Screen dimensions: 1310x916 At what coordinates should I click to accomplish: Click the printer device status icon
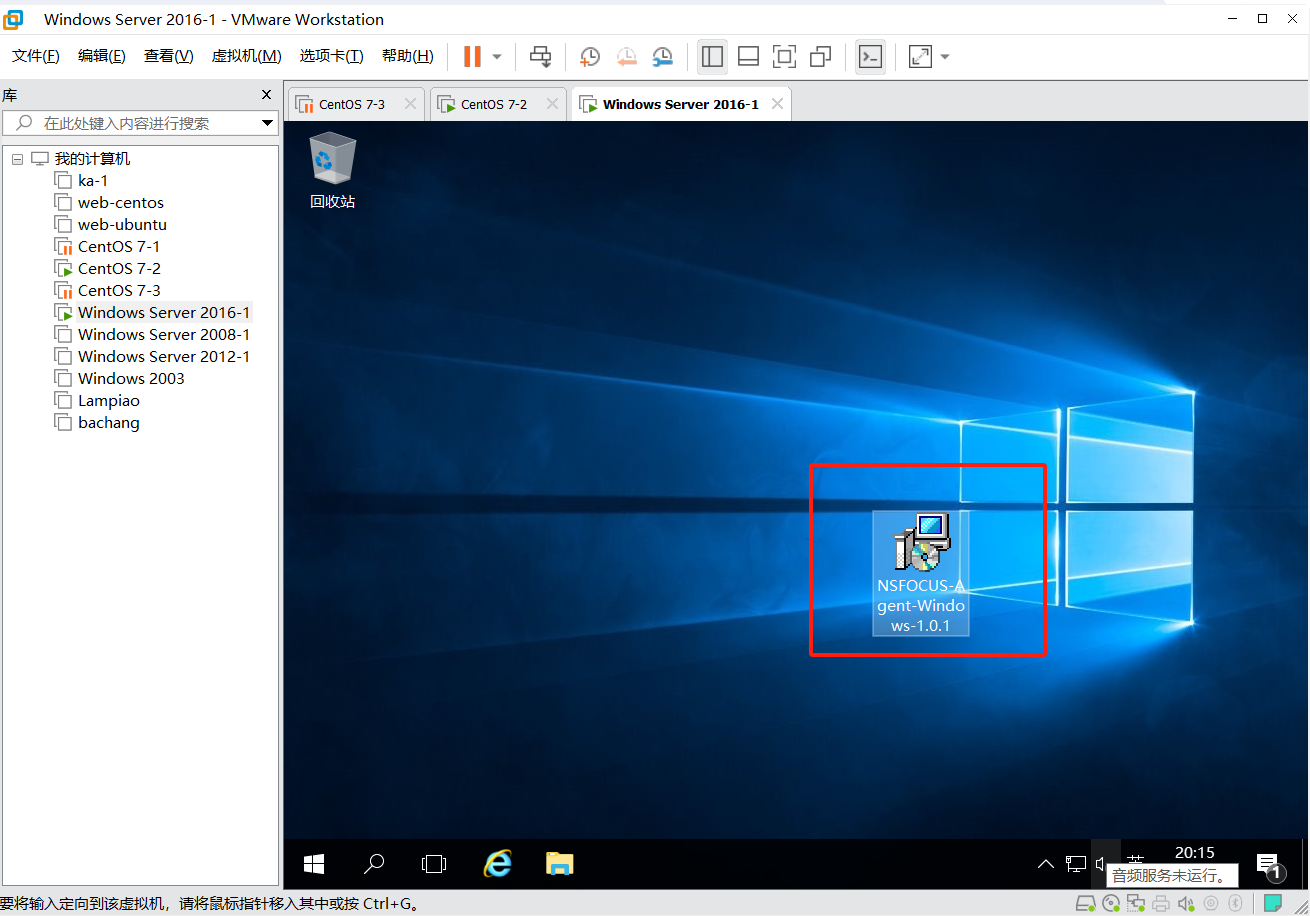(x=1161, y=904)
